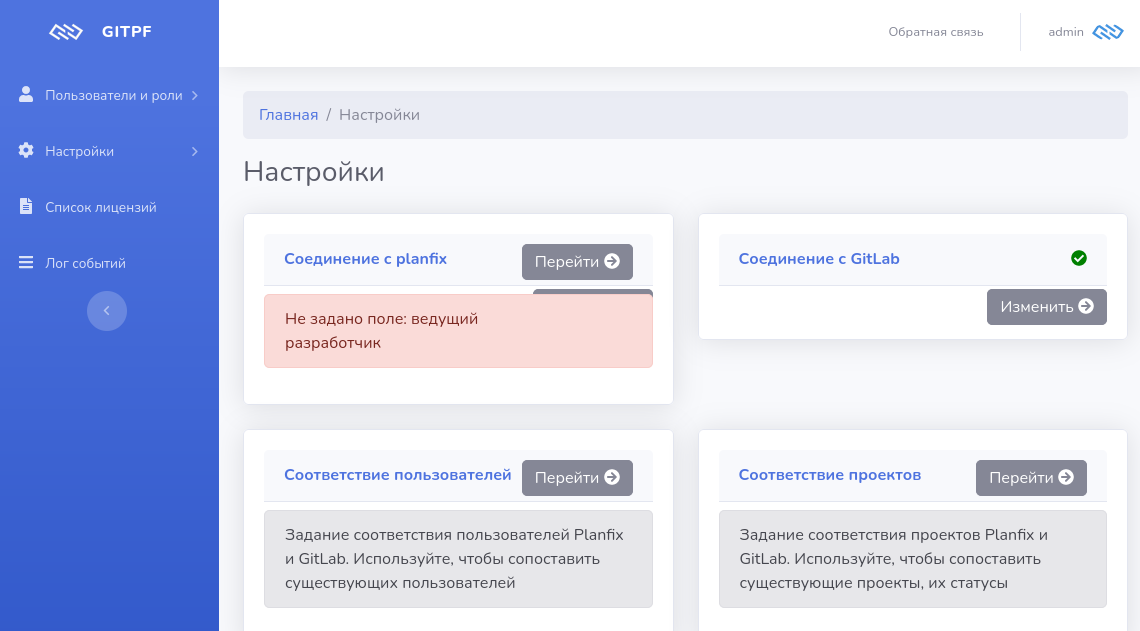Image resolution: width=1140 pixels, height=631 pixels.
Task: Click arrow icon on Соответствие пользователей Перейти
Action: point(612,477)
